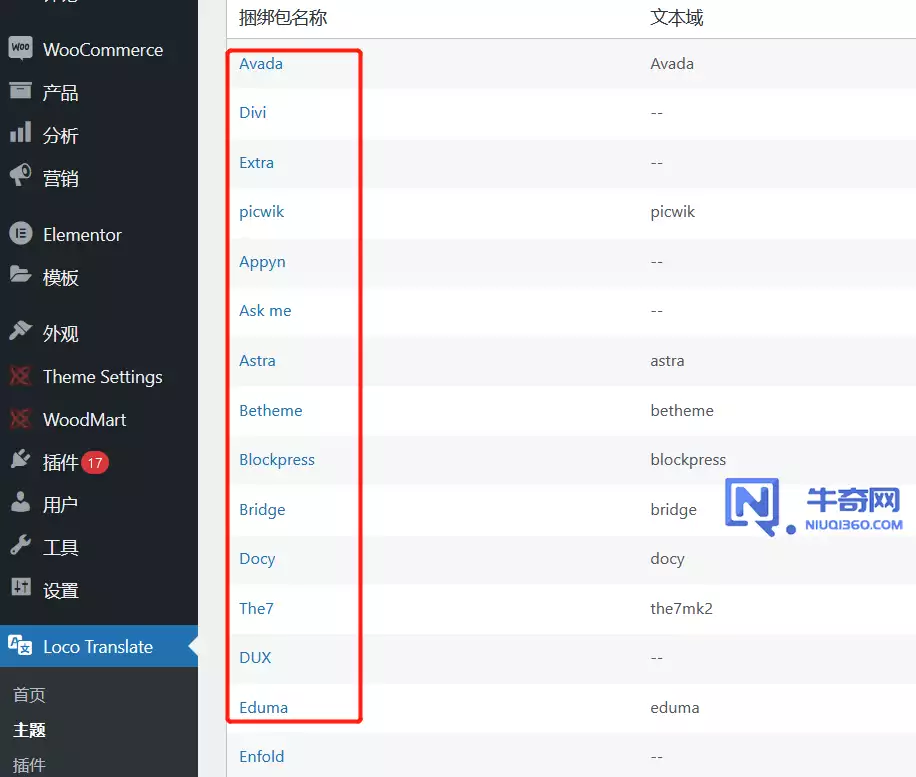This screenshot has height=777, width=916.
Task: Click the Theme Settings red icon
Action: coord(20,376)
